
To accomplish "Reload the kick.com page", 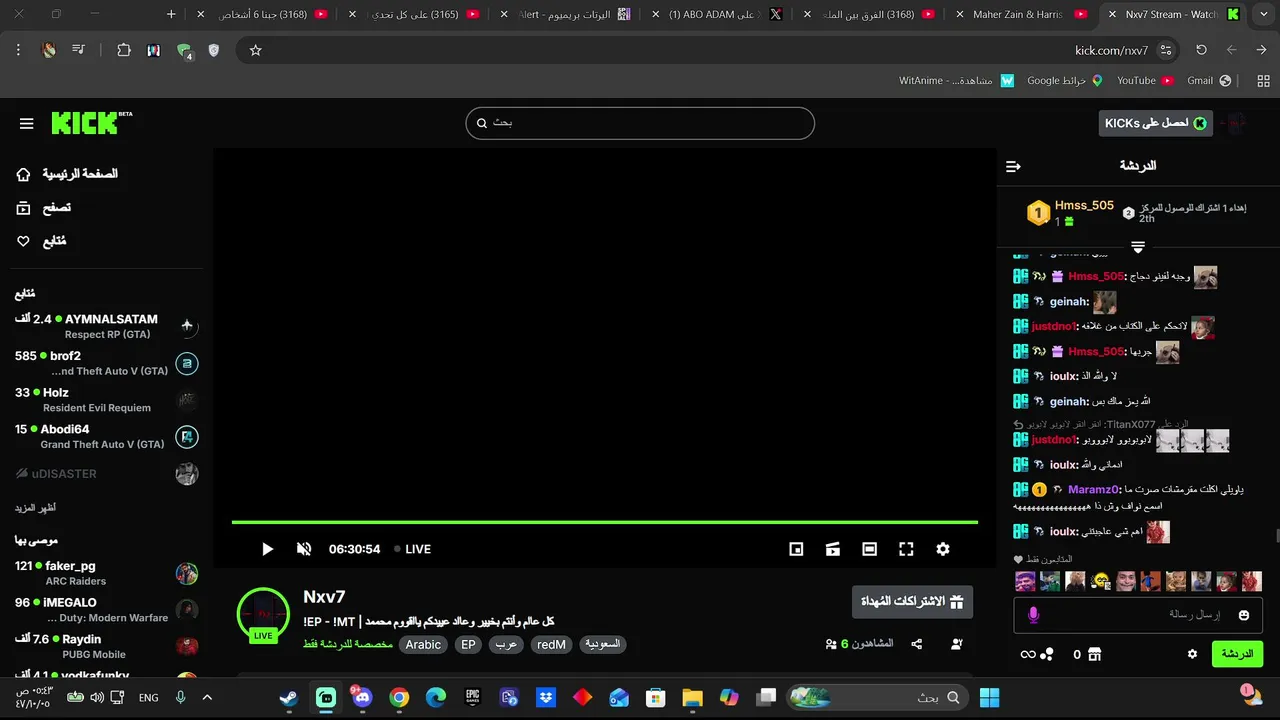I will coord(1202,50).
